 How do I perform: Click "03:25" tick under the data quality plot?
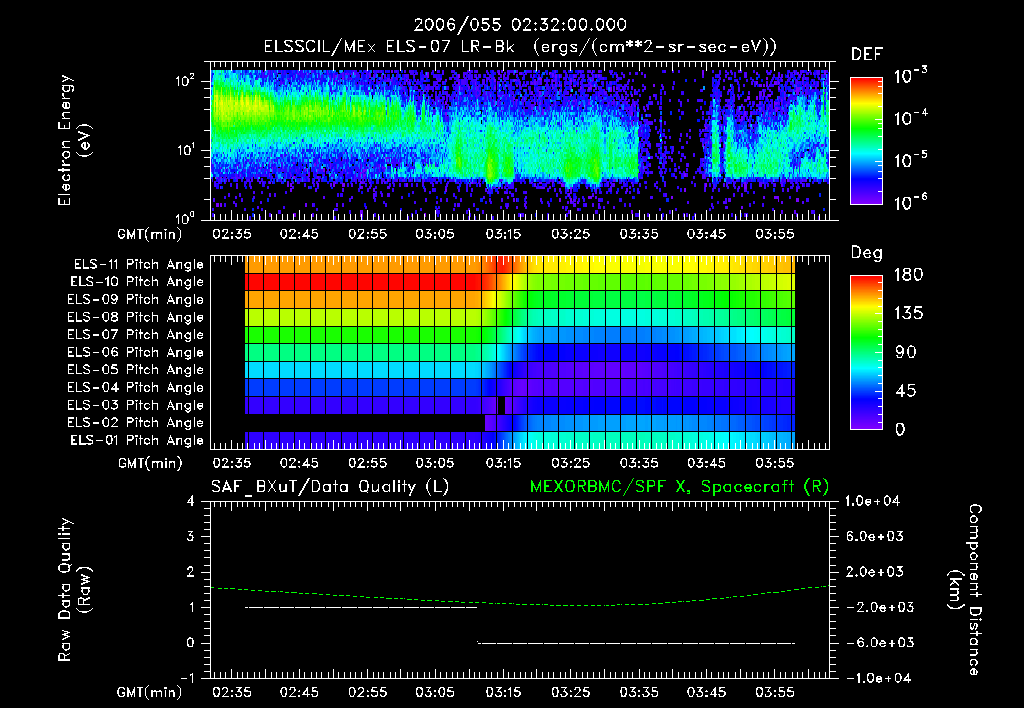(571, 692)
